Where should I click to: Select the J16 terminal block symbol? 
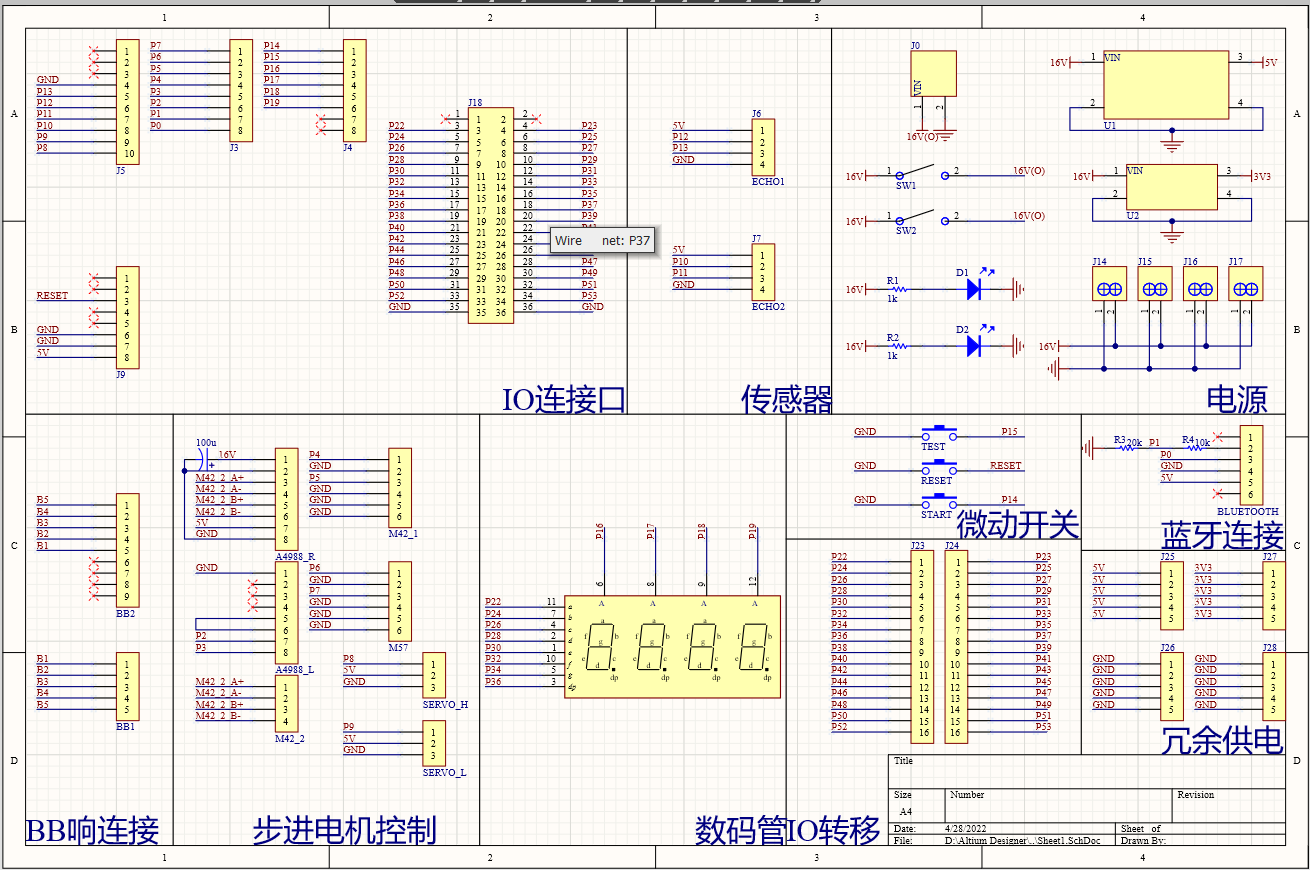1200,285
